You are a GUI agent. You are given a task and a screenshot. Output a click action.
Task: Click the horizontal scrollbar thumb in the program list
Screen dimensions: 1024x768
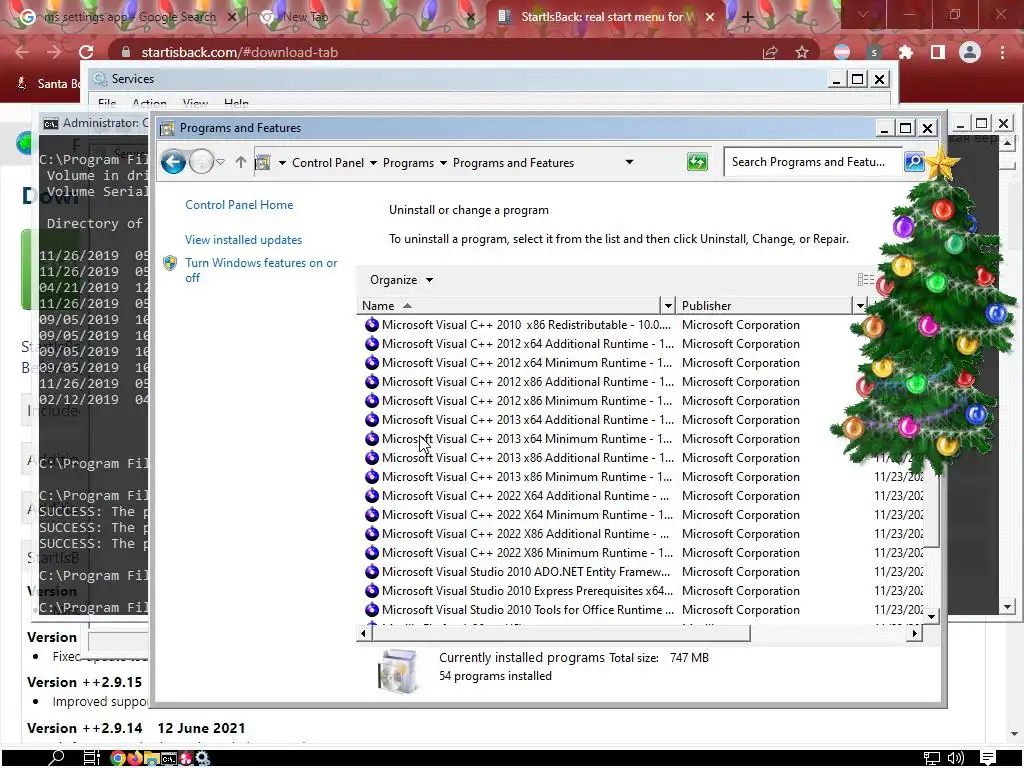560,633
